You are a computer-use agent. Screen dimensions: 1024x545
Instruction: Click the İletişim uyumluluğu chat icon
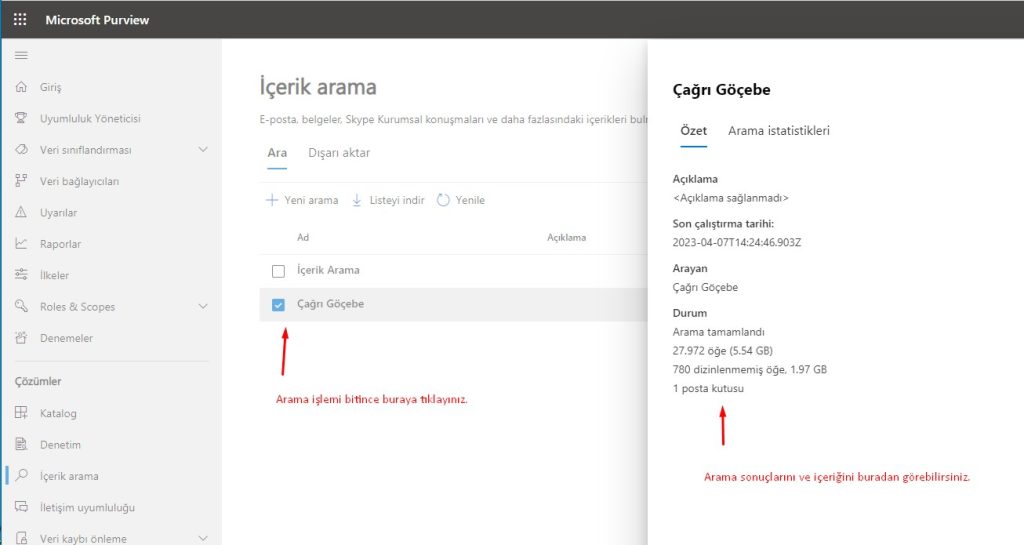point(21,506)
